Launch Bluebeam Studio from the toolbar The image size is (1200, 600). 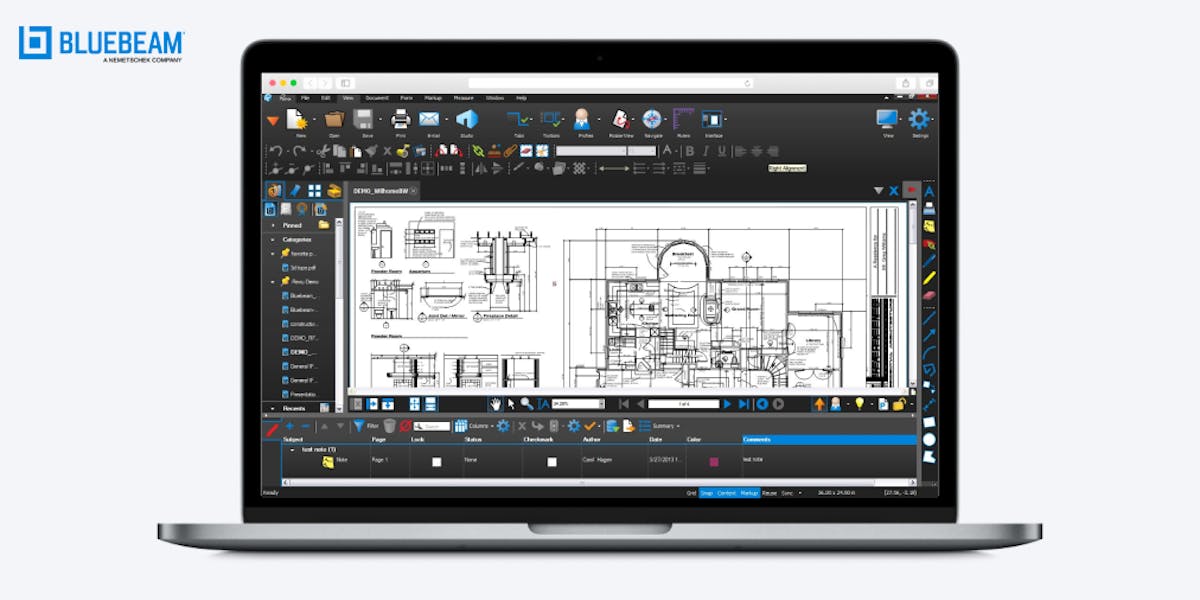point(465,118)
